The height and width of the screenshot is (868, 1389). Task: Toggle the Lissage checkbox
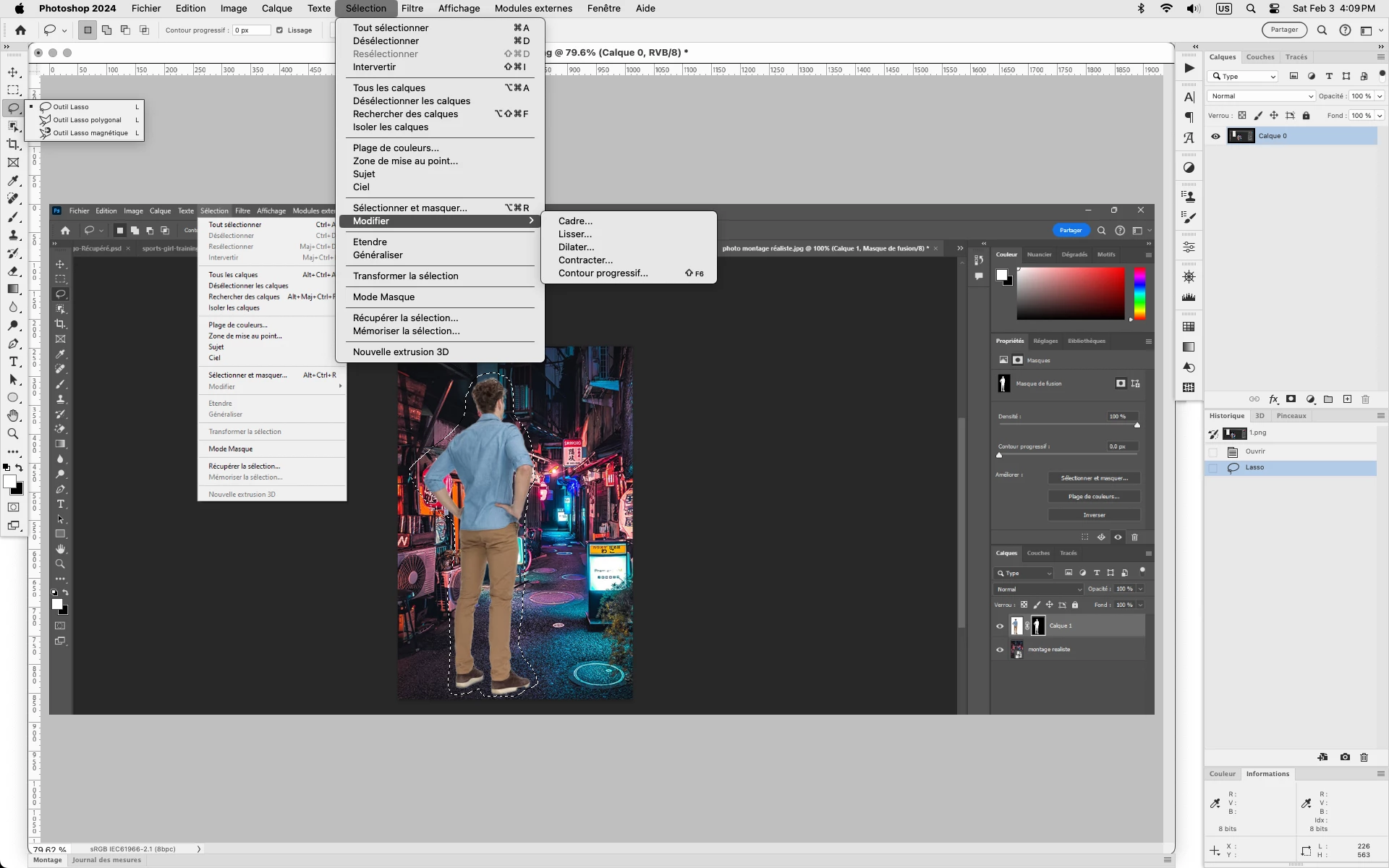(x=280, y=30)
